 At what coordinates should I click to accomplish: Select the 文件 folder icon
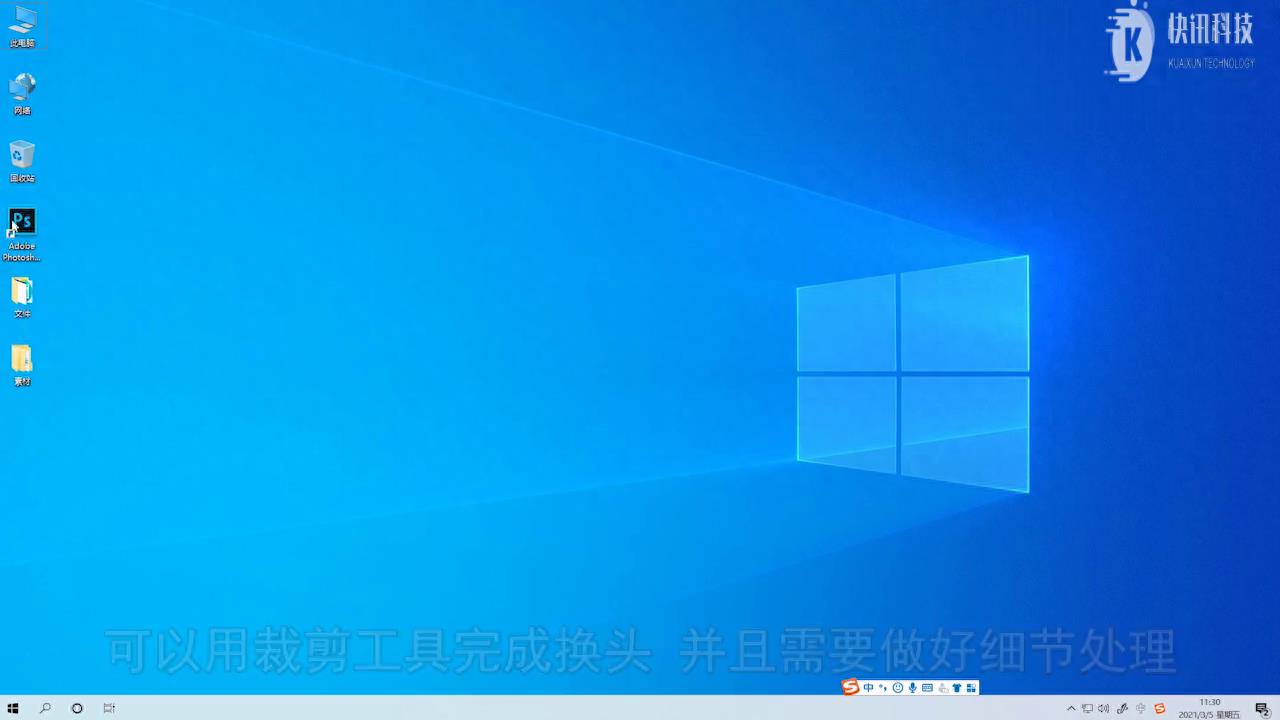[x=22, y=298]
